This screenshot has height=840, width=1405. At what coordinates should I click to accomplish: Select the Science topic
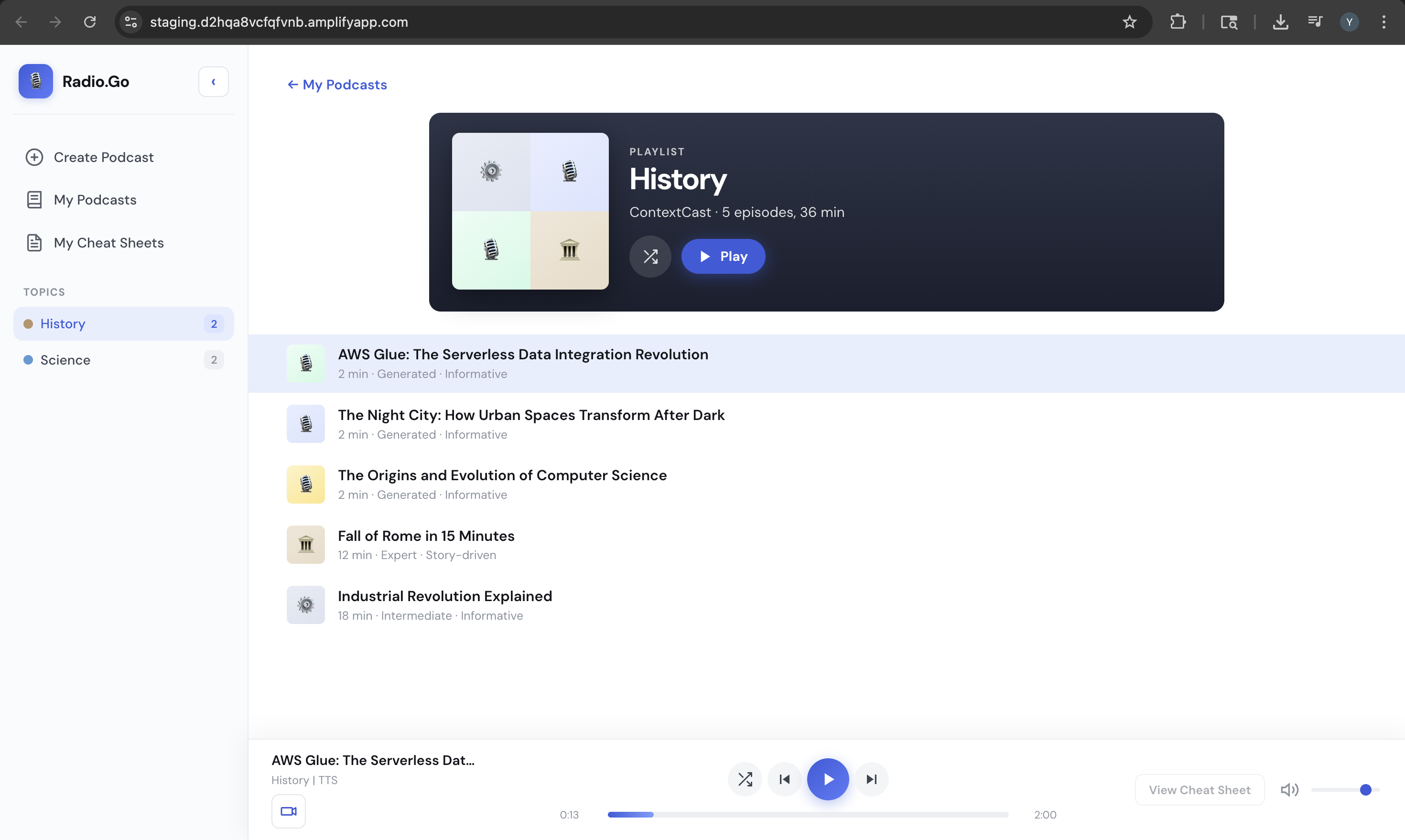click(x=65, y=360)
